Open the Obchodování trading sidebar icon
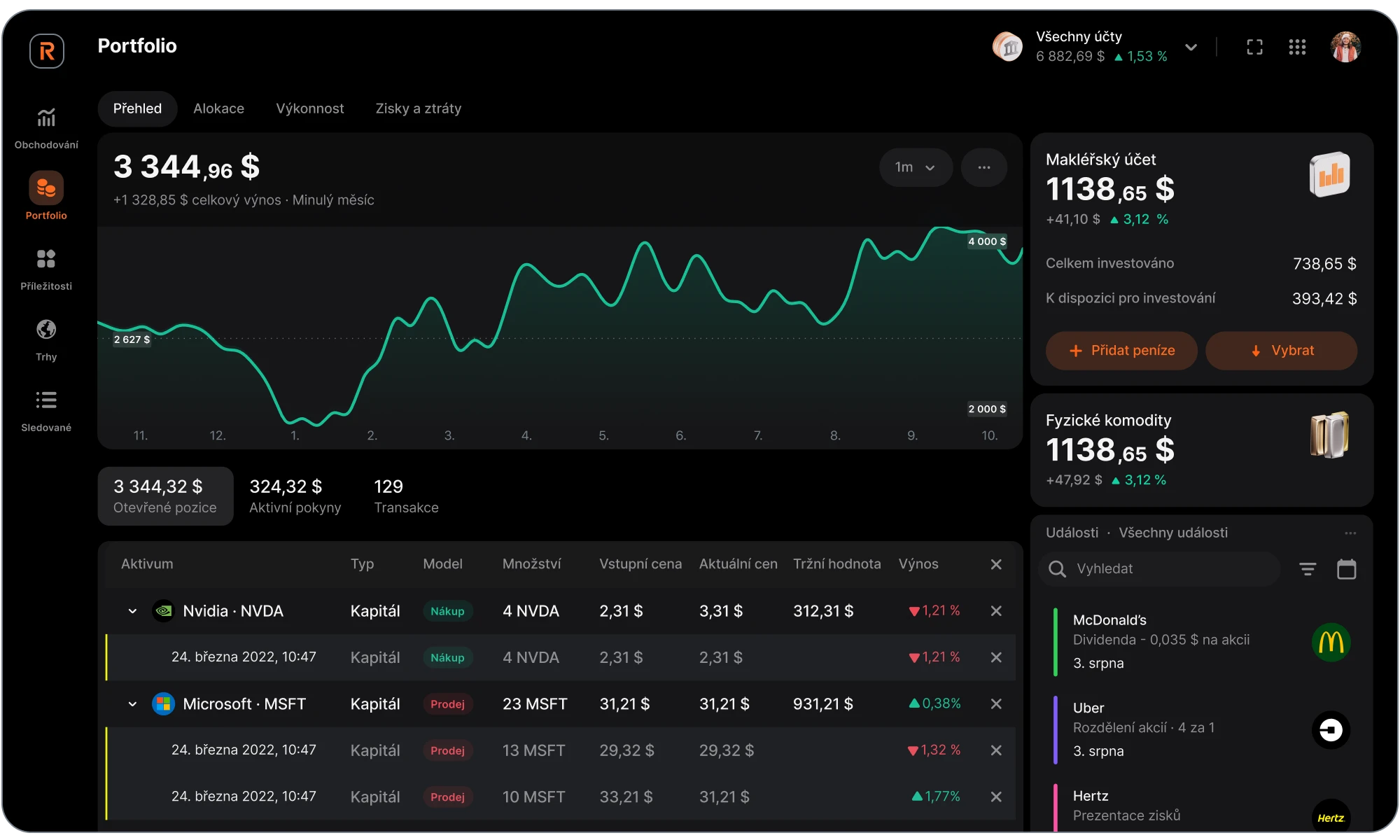The height and width of the screenshot is (840, 1400). 46,118
